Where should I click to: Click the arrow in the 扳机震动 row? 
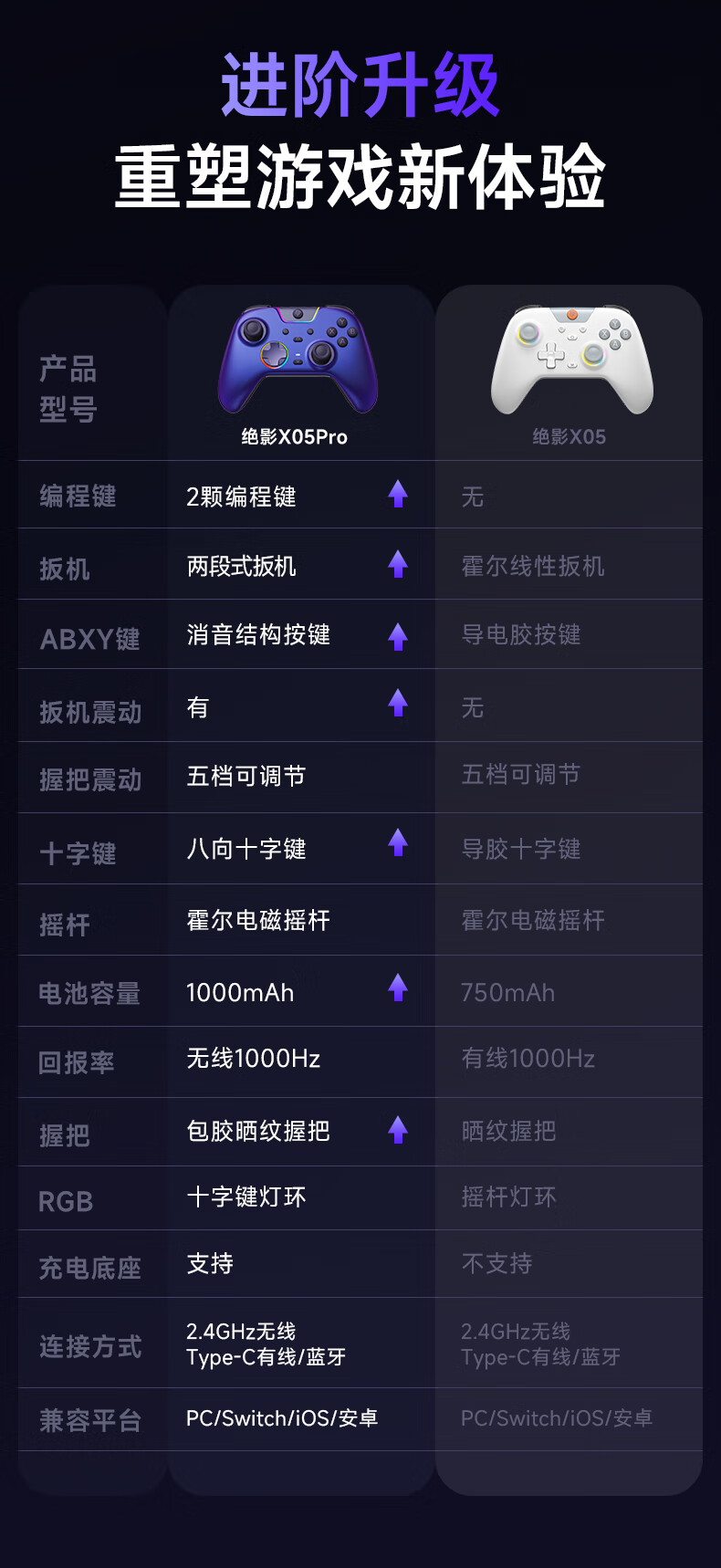[x=398, y=703]
